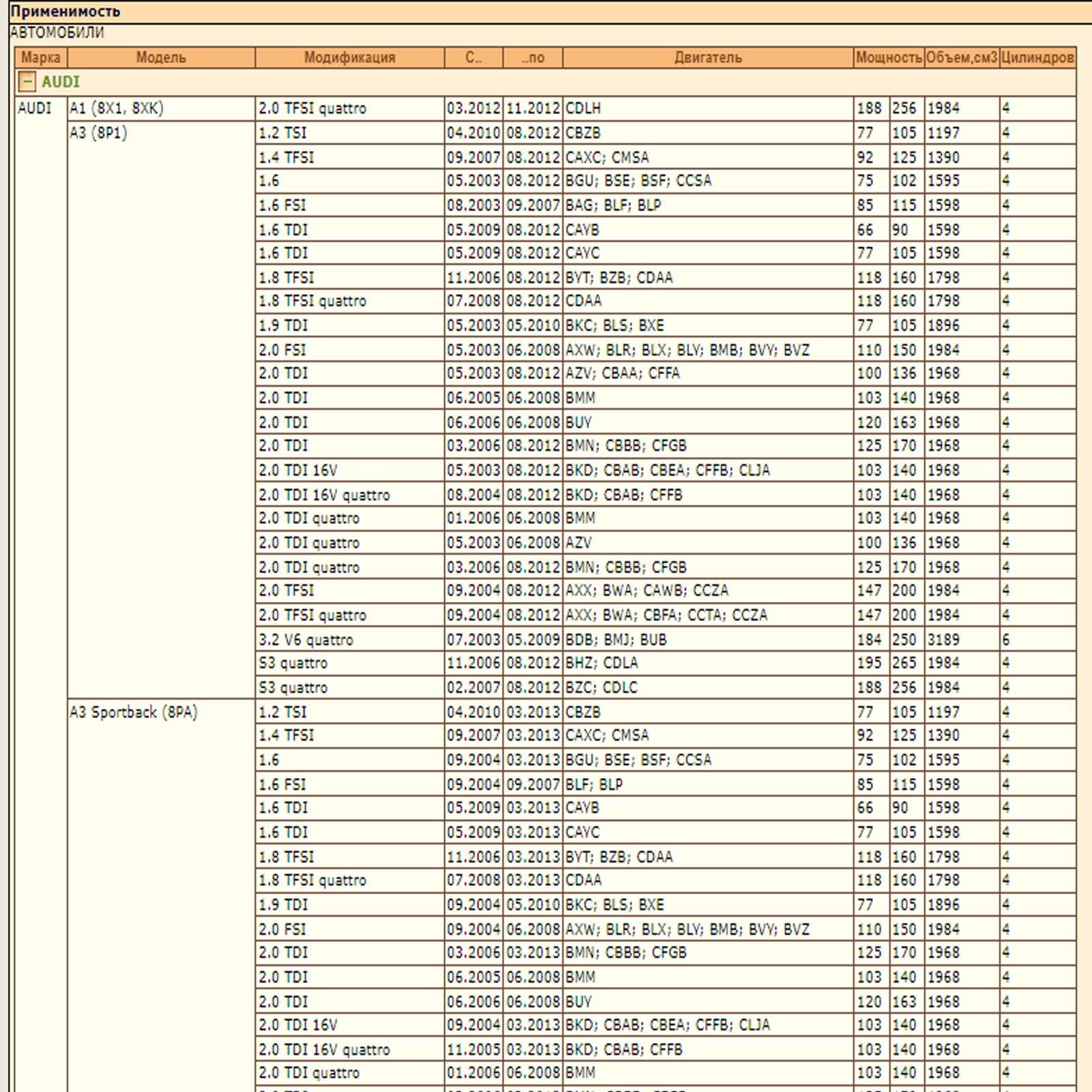
Task: Click engine cell 'BYT; BZB; CDAA' ending 08.2012
Action: point(708,277)
